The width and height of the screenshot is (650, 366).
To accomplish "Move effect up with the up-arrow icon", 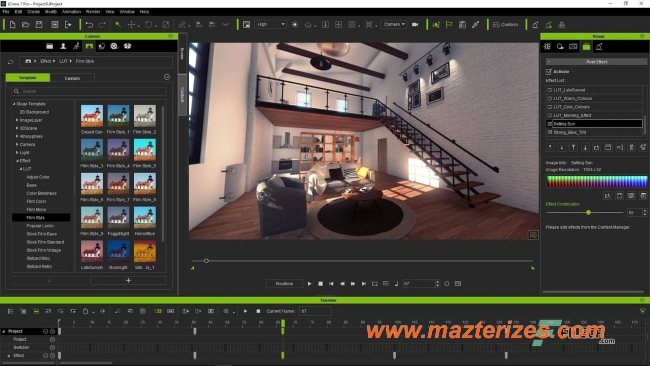I will [550, 147].
